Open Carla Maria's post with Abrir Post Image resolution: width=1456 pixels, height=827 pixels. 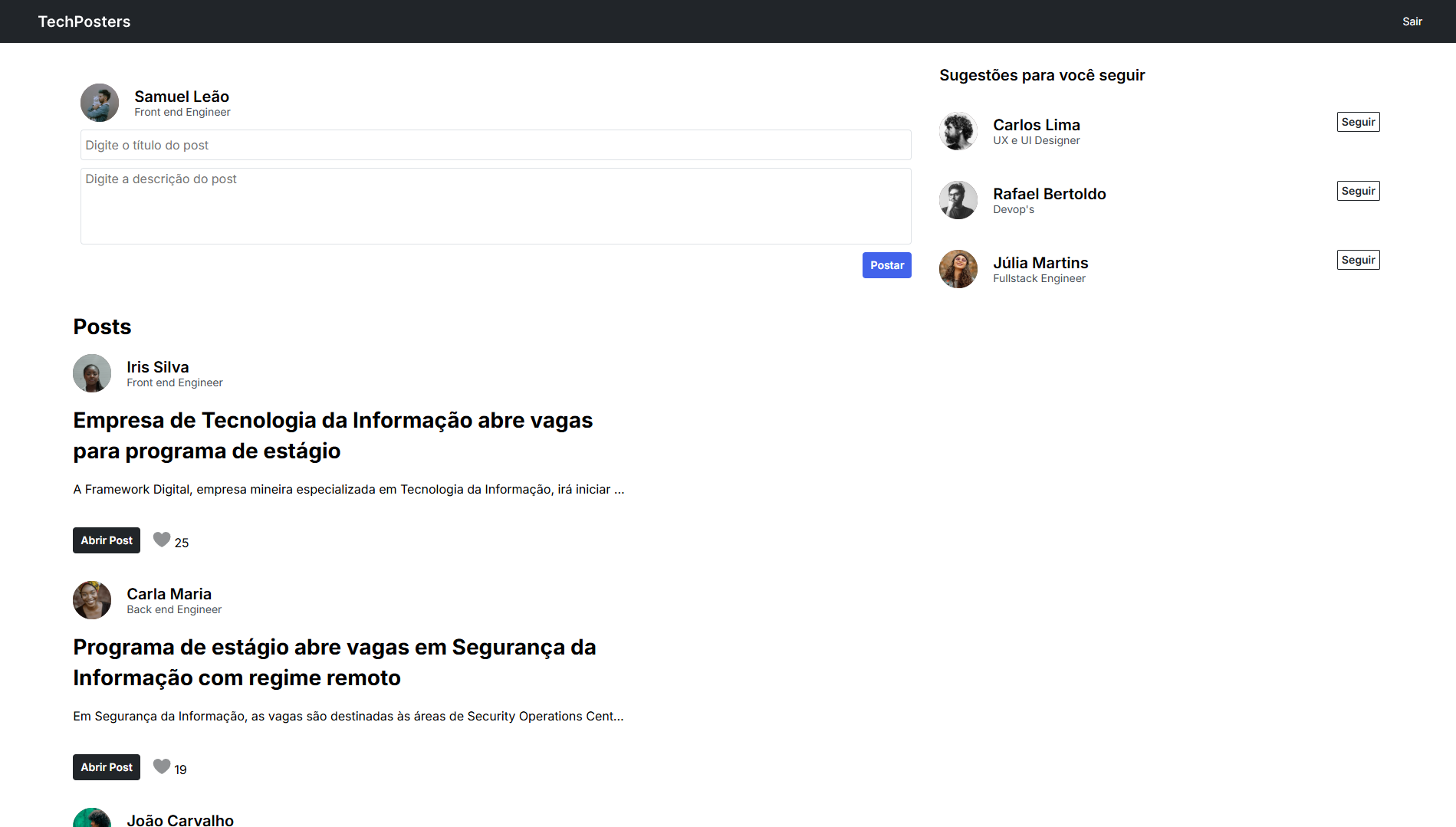(106, 766)
